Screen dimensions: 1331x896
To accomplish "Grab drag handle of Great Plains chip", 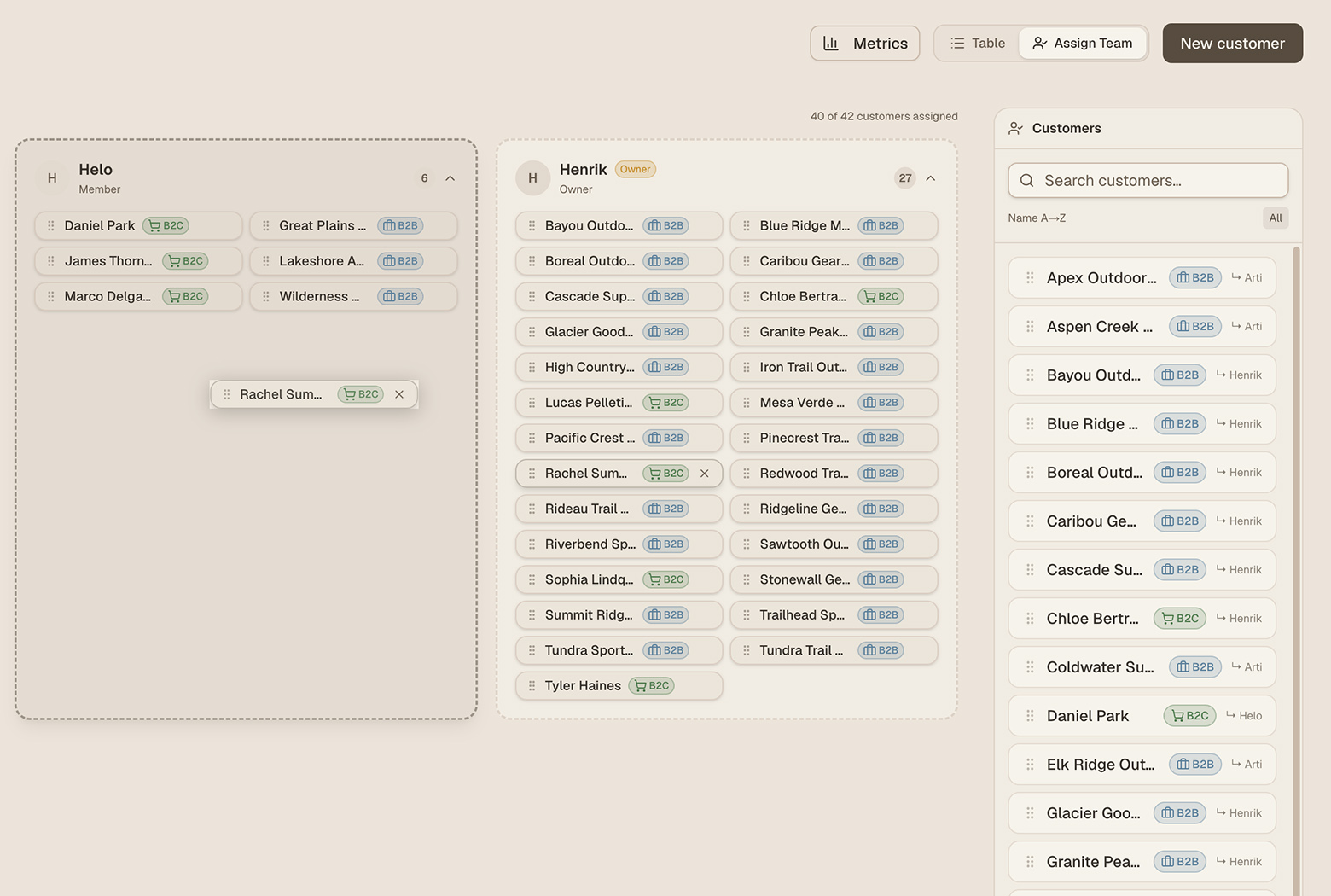I will click(266, 226).
